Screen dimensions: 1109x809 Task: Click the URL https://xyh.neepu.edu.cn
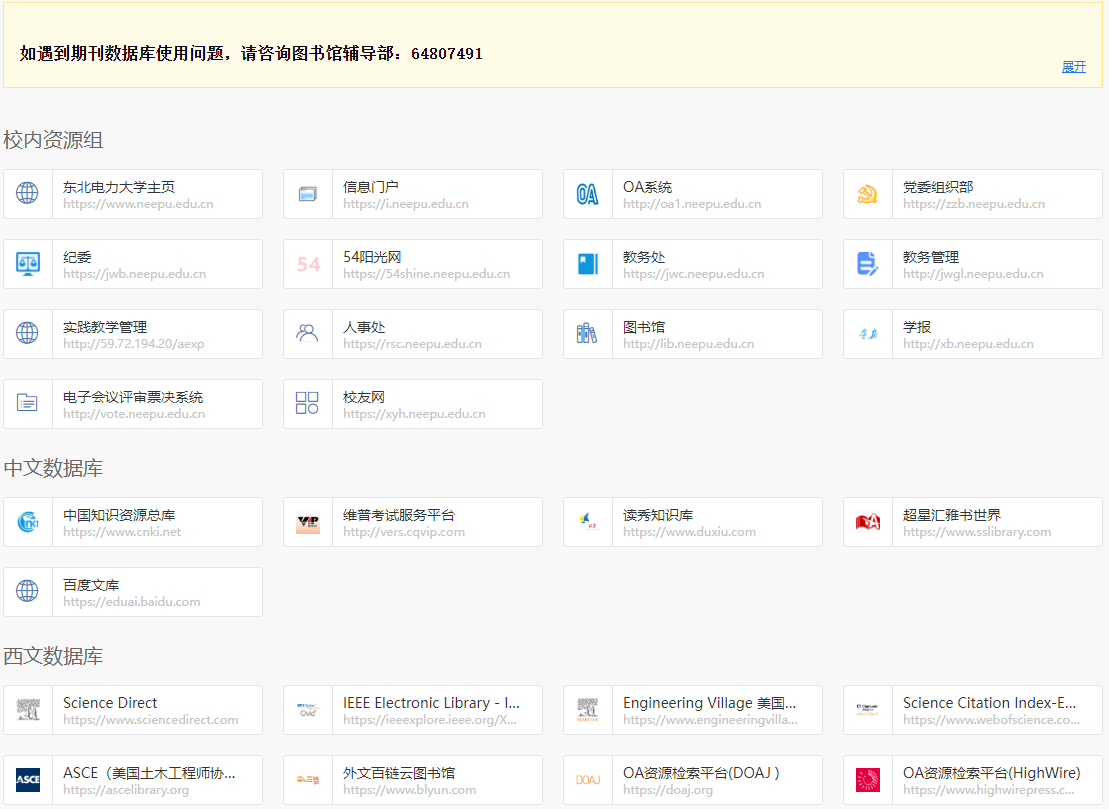coord(414,414)
